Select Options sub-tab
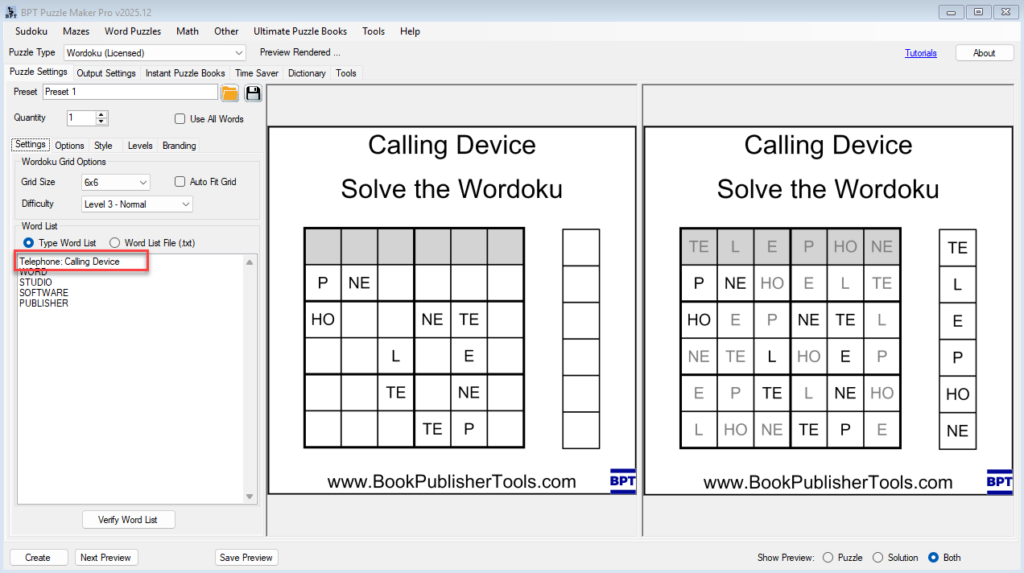The height and width of the screenshot is (573, 1024). (x=69, y=146)
